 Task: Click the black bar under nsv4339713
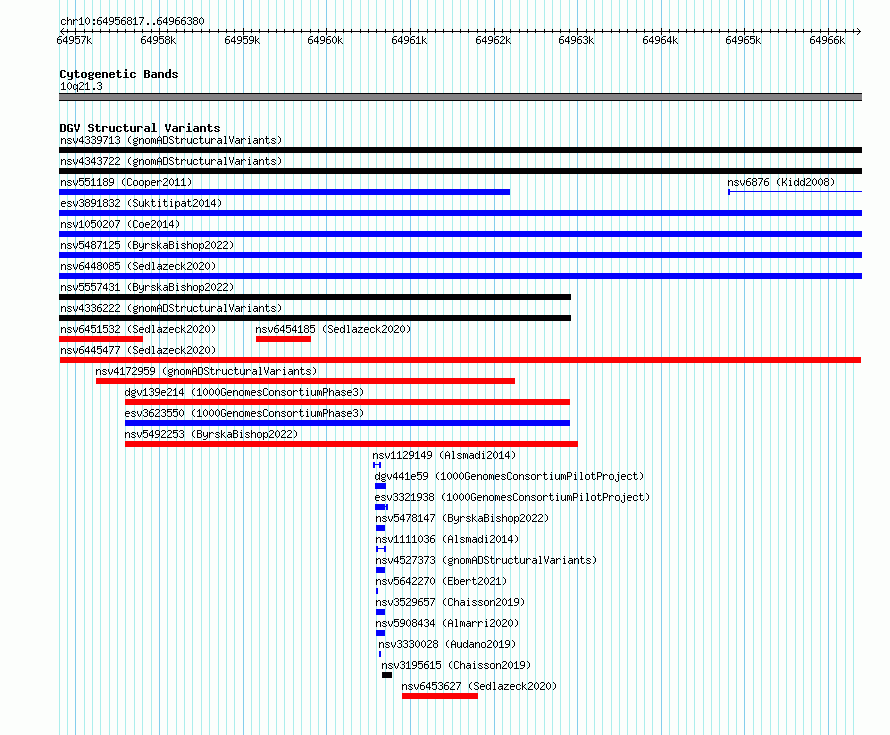460,150
